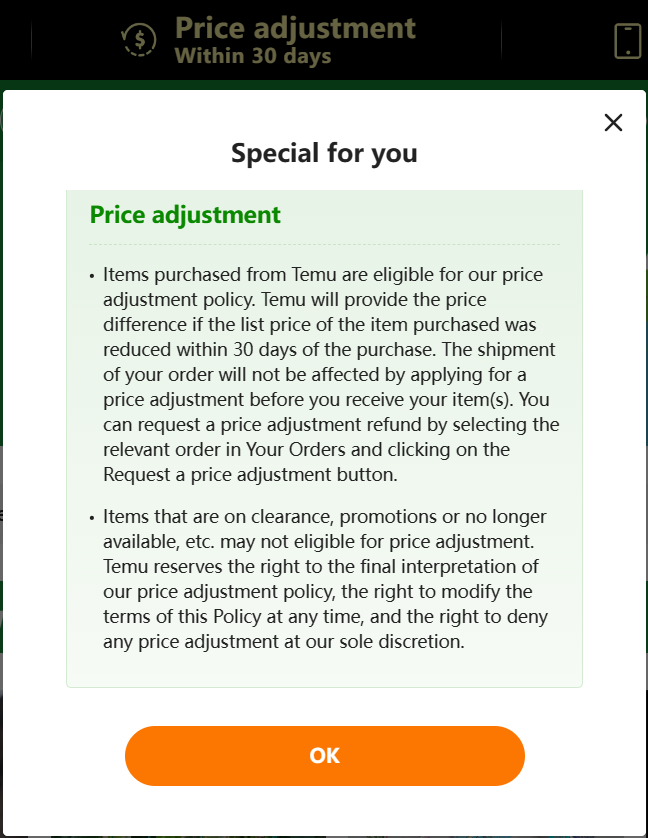Close the Special for you dialog
The height and width of the screenshot is (838, 648).
click(614, 123)
